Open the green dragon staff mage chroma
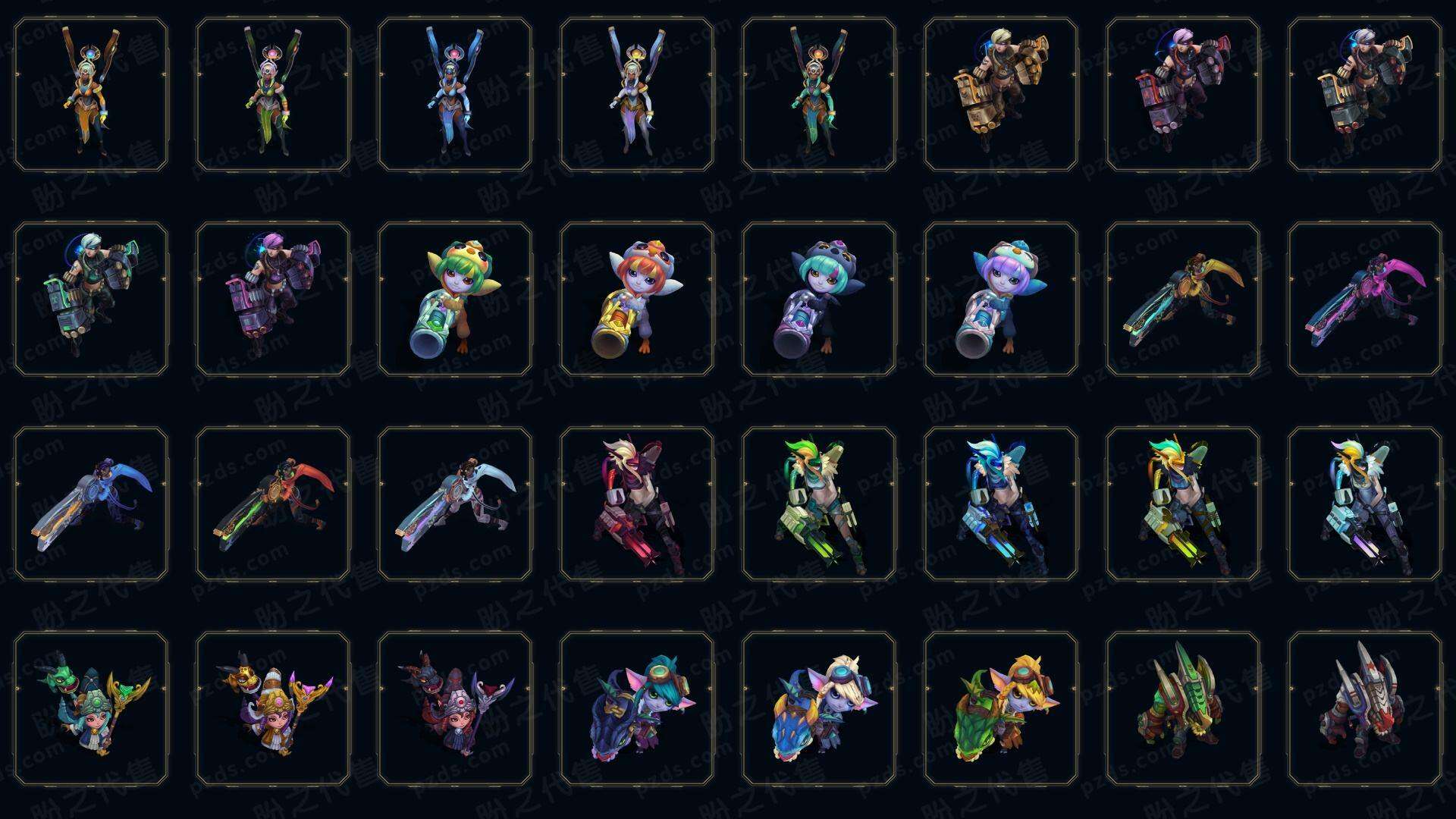1456x819 pixels. coord(91,708)
